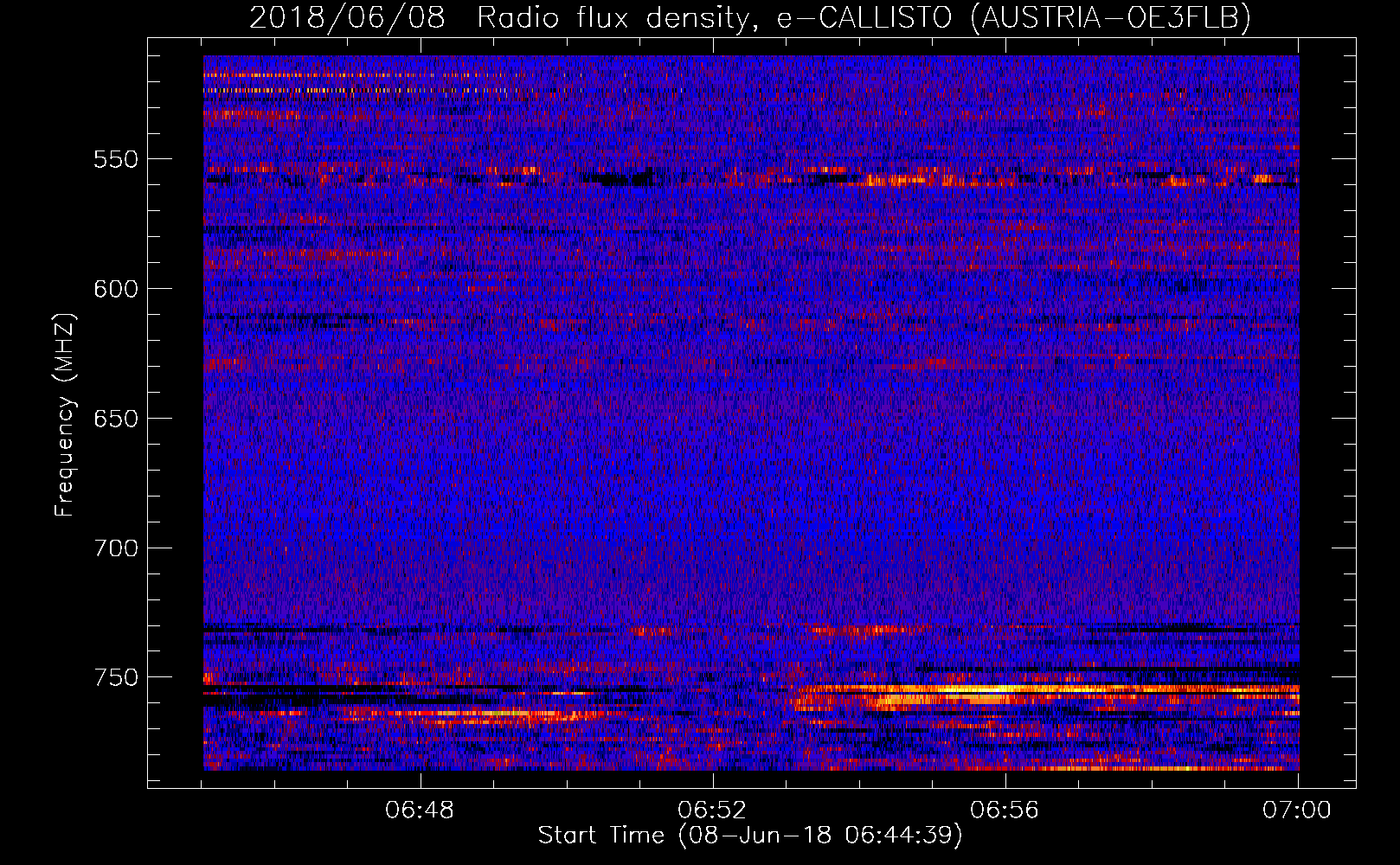Click the 06:52 time tick label

click(x=712, y=811)
